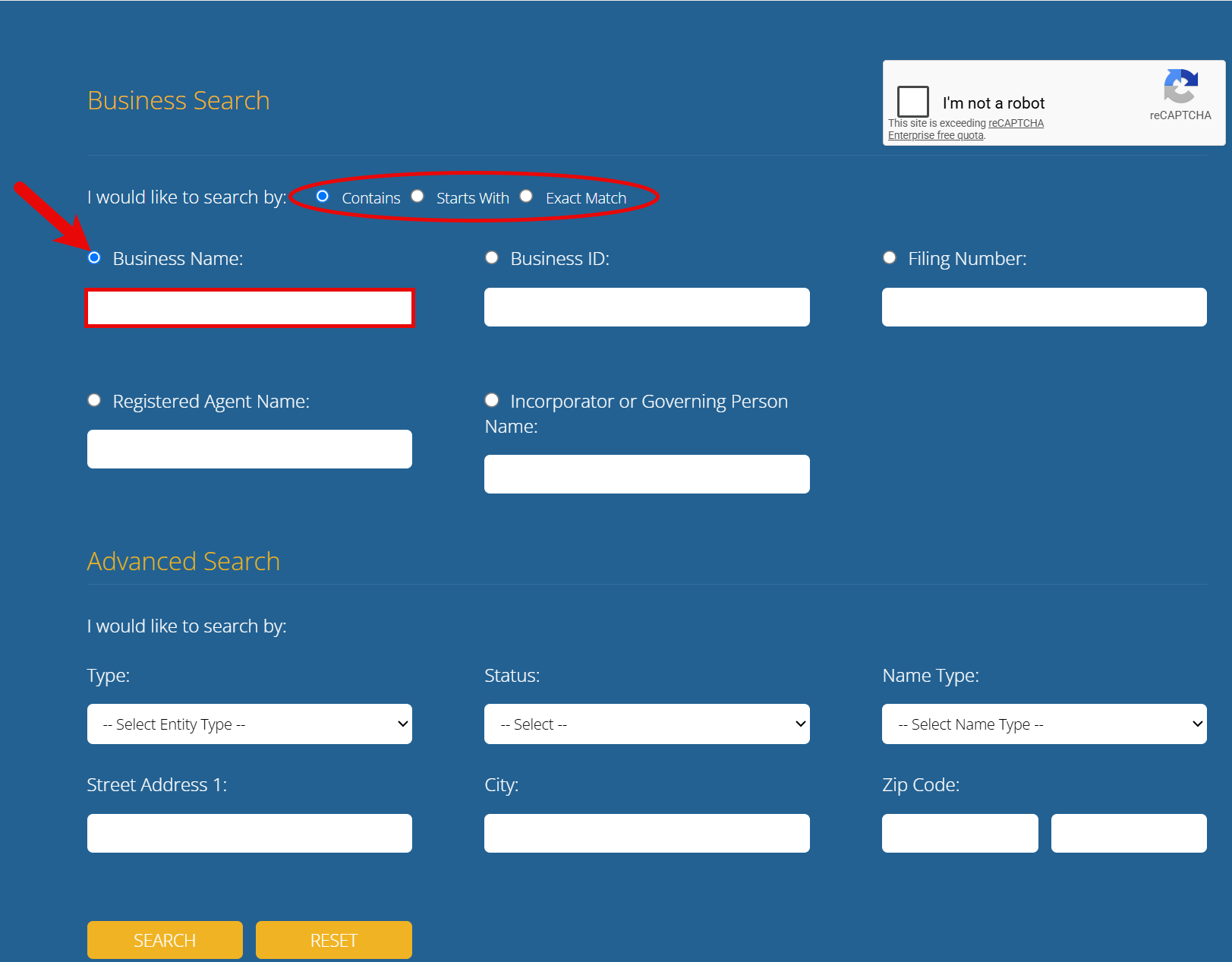Open the Select Name Type dropdown
This screenshot has height=962, width=1232.
1045,724
